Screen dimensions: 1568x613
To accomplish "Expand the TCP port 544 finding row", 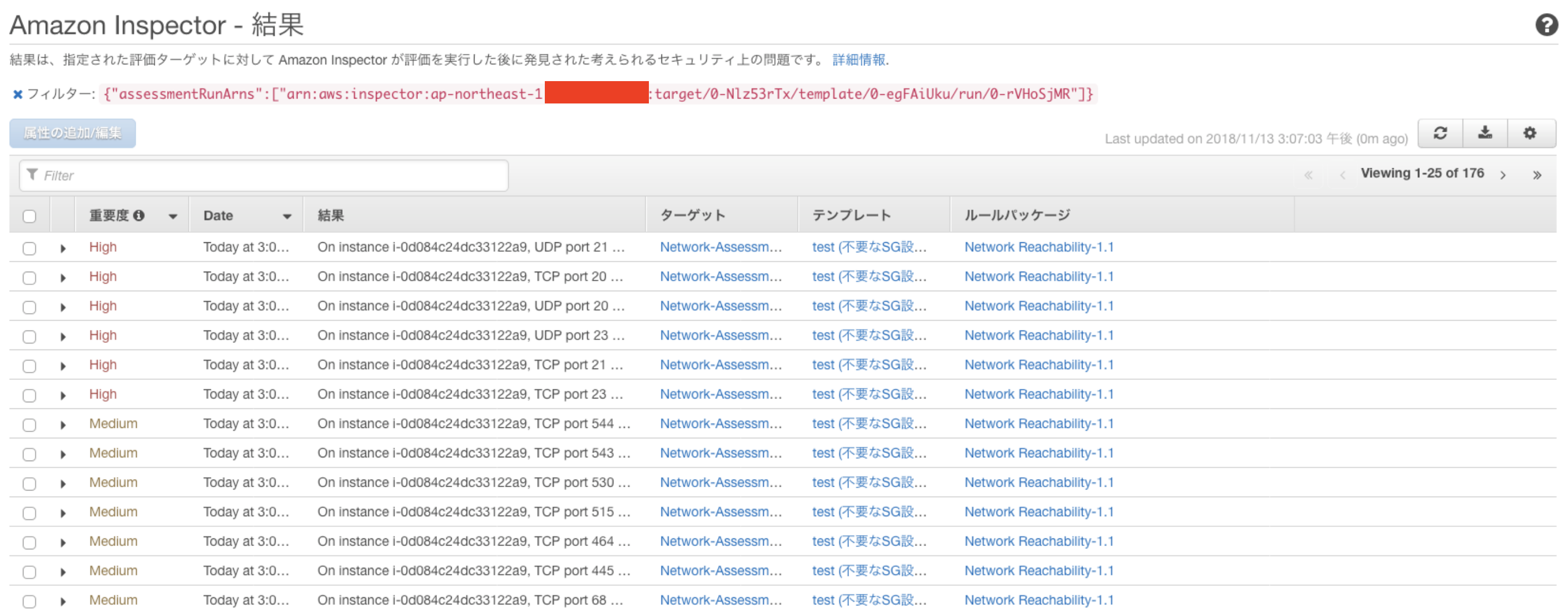I will click(x=63, y=425).
